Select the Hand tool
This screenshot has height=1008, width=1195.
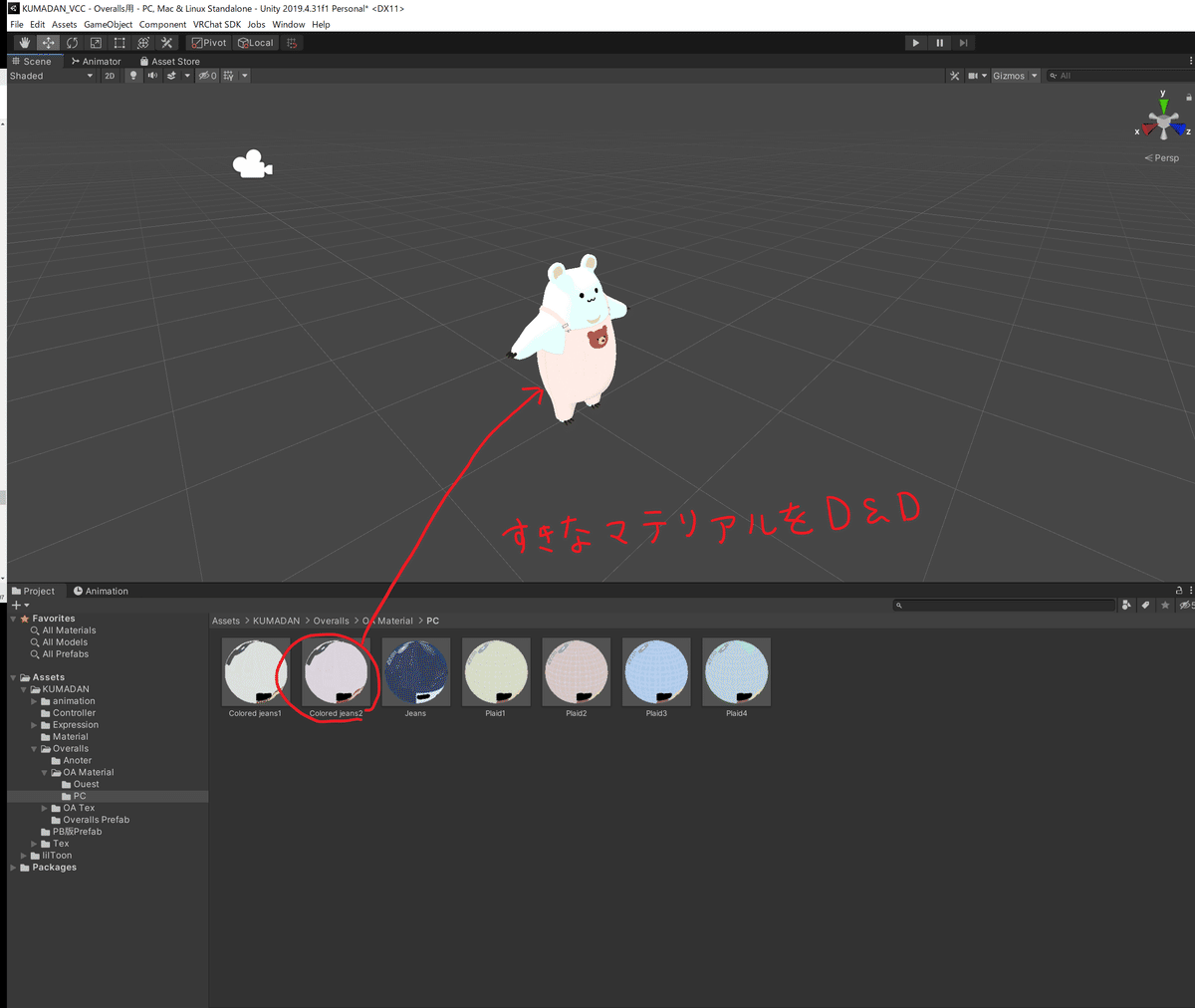click(24, 43)
